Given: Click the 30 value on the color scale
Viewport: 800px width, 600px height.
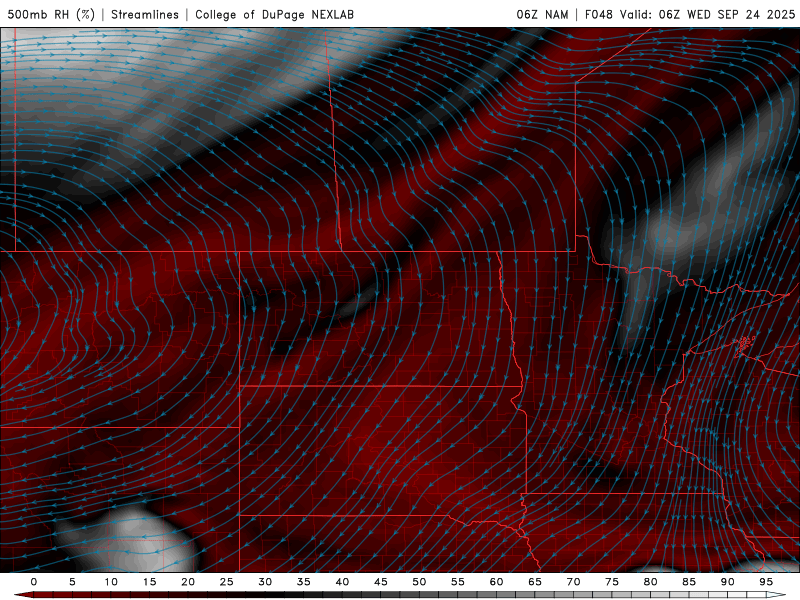Looking at the screenshot, I should (265, 582).
